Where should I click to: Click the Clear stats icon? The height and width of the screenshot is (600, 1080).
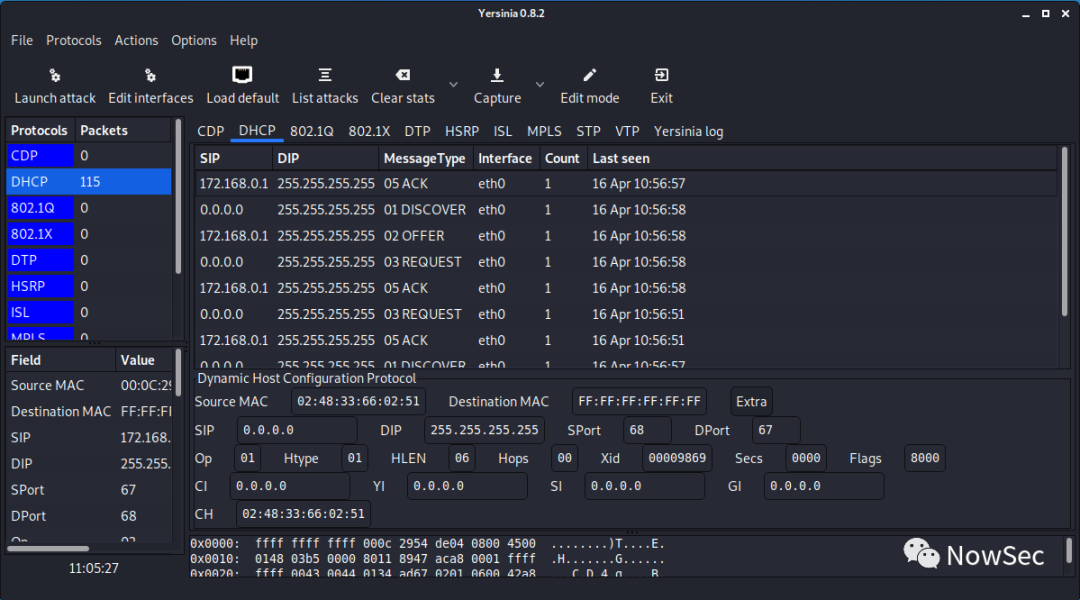(402, 76)
